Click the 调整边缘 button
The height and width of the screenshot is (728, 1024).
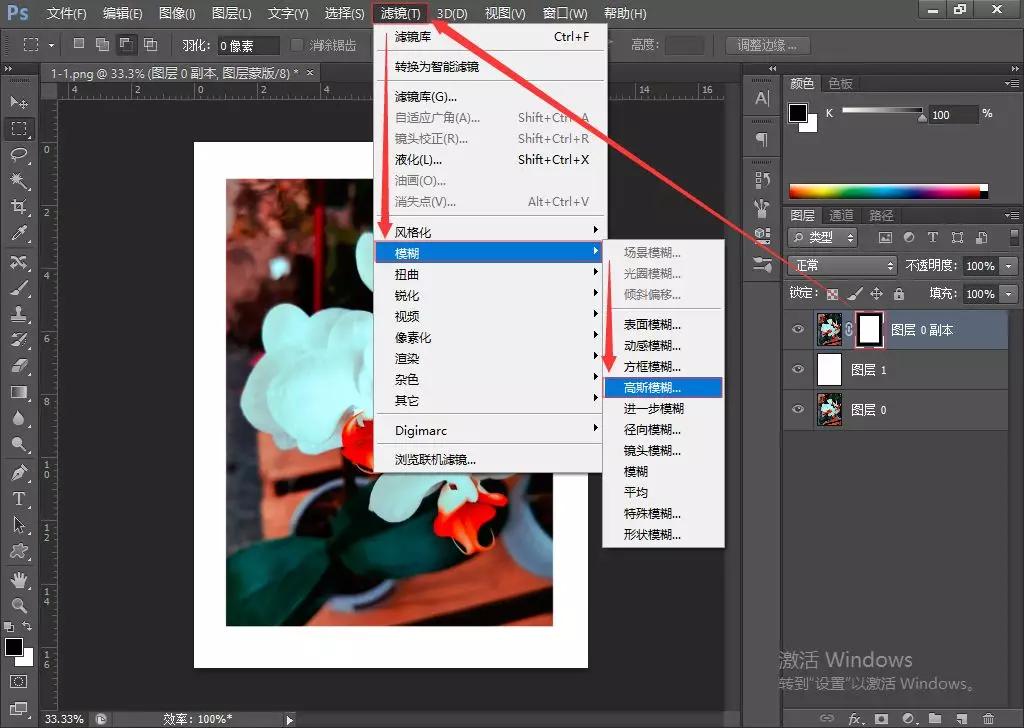click(766, 44)
